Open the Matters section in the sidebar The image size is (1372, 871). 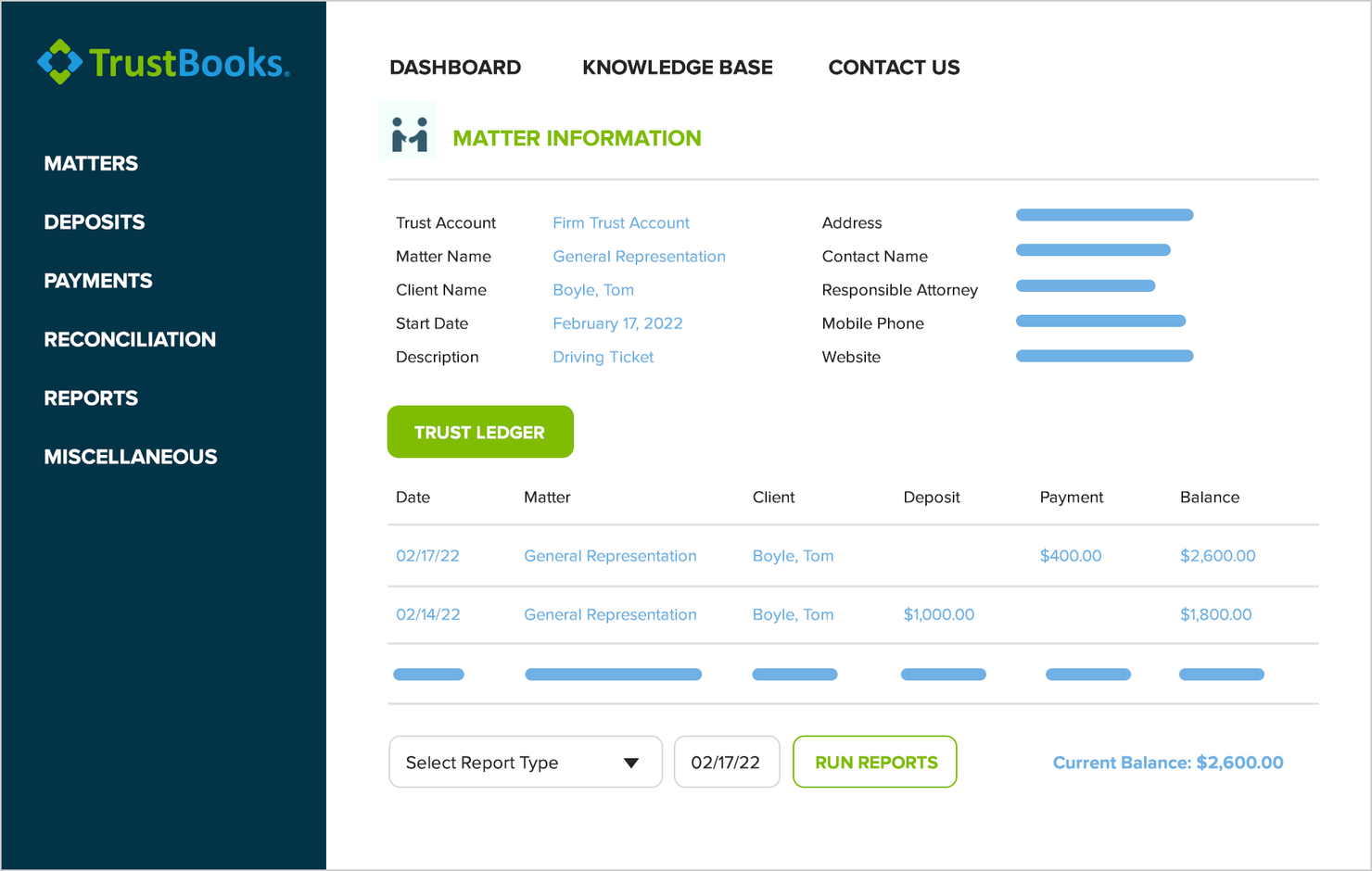coord(90,163)
